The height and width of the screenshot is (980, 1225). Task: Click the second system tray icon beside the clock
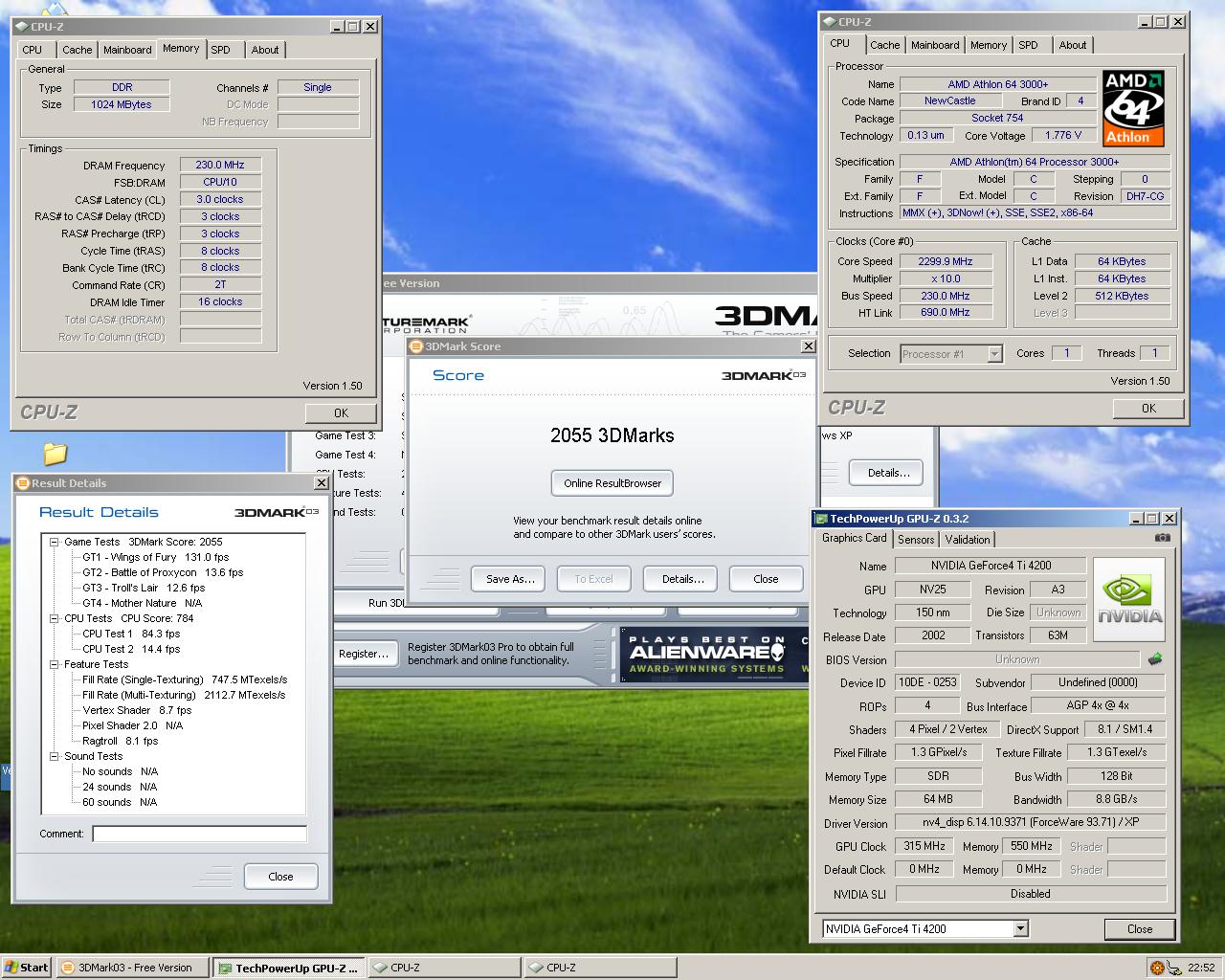pyautogui.click(x=1174, y=968)
